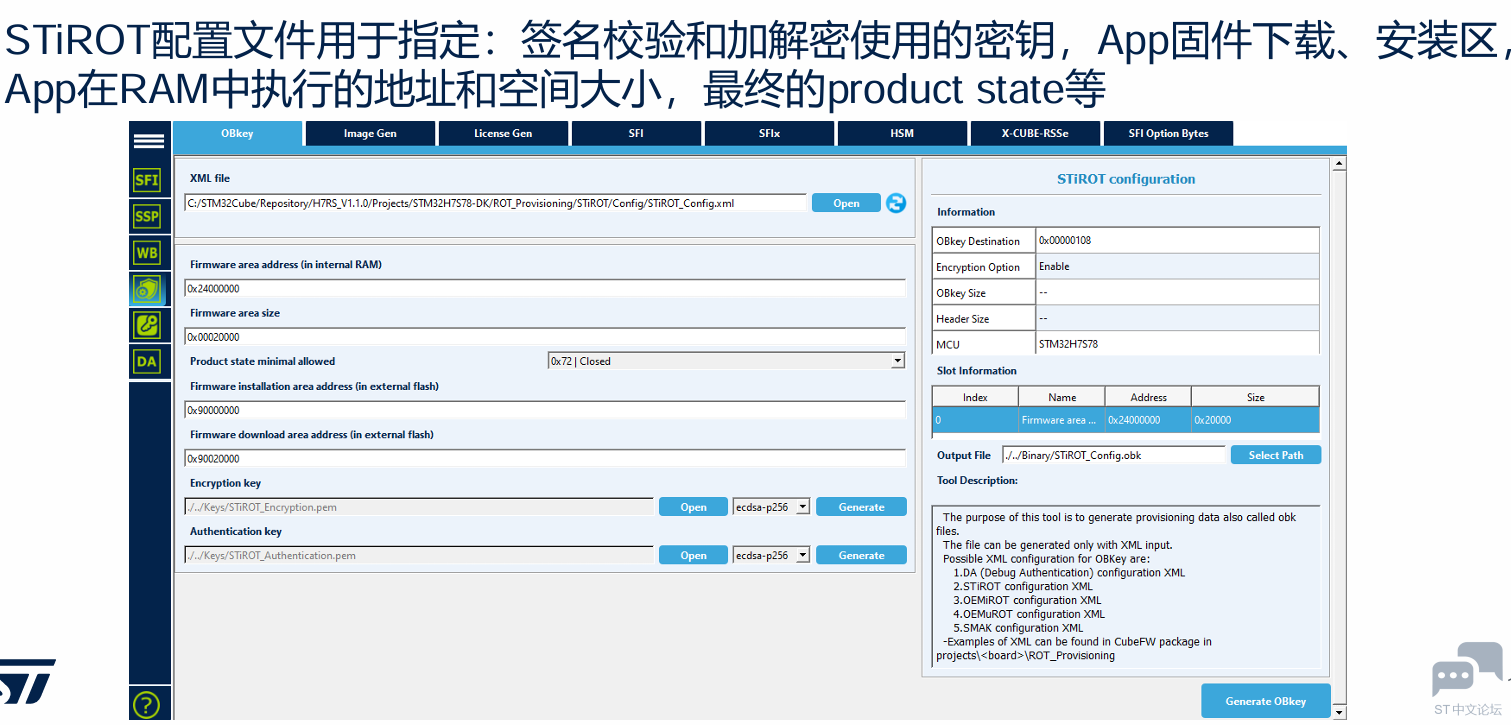
Task: Click the Select Path button
Action: click(1276, 455)
